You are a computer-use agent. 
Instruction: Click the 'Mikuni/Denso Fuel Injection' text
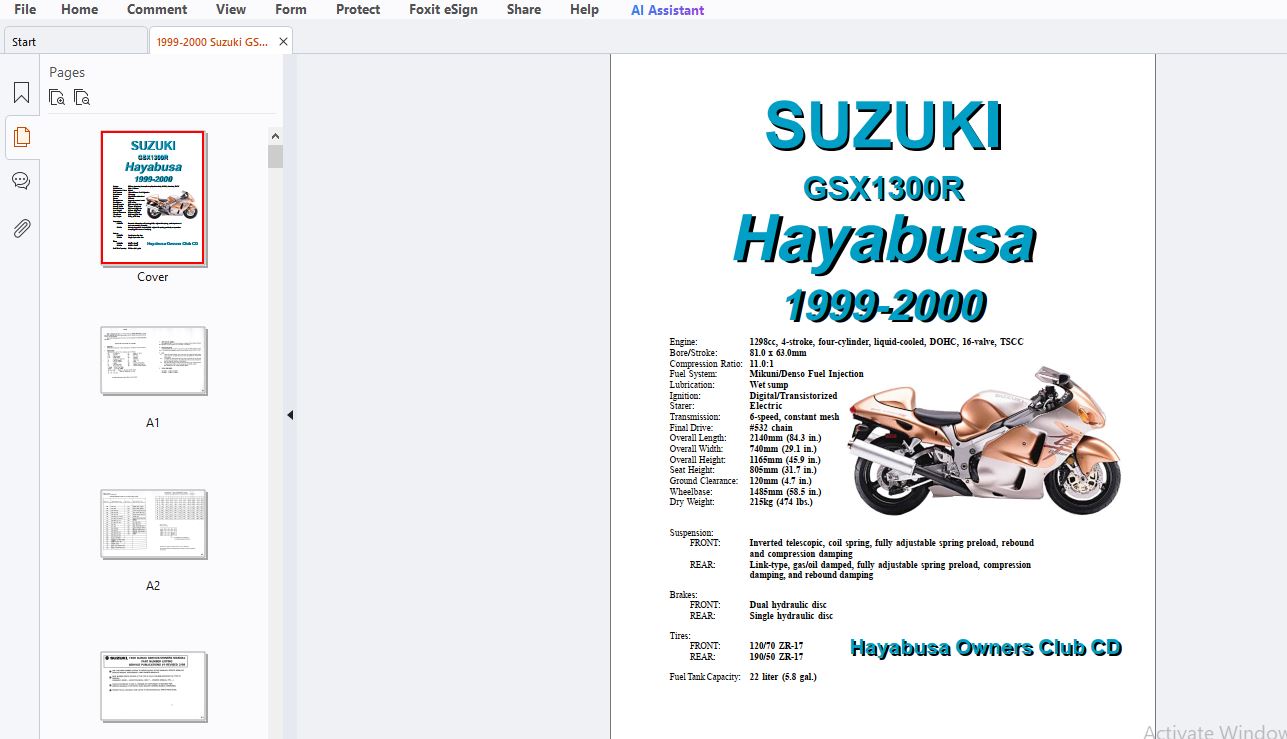click(x=806, y=374)
